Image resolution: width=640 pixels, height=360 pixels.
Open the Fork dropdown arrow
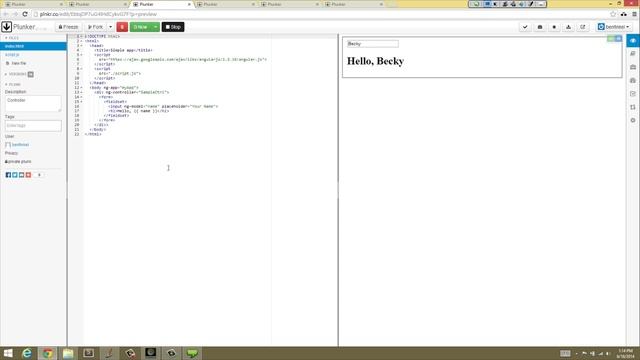[111, 27]
